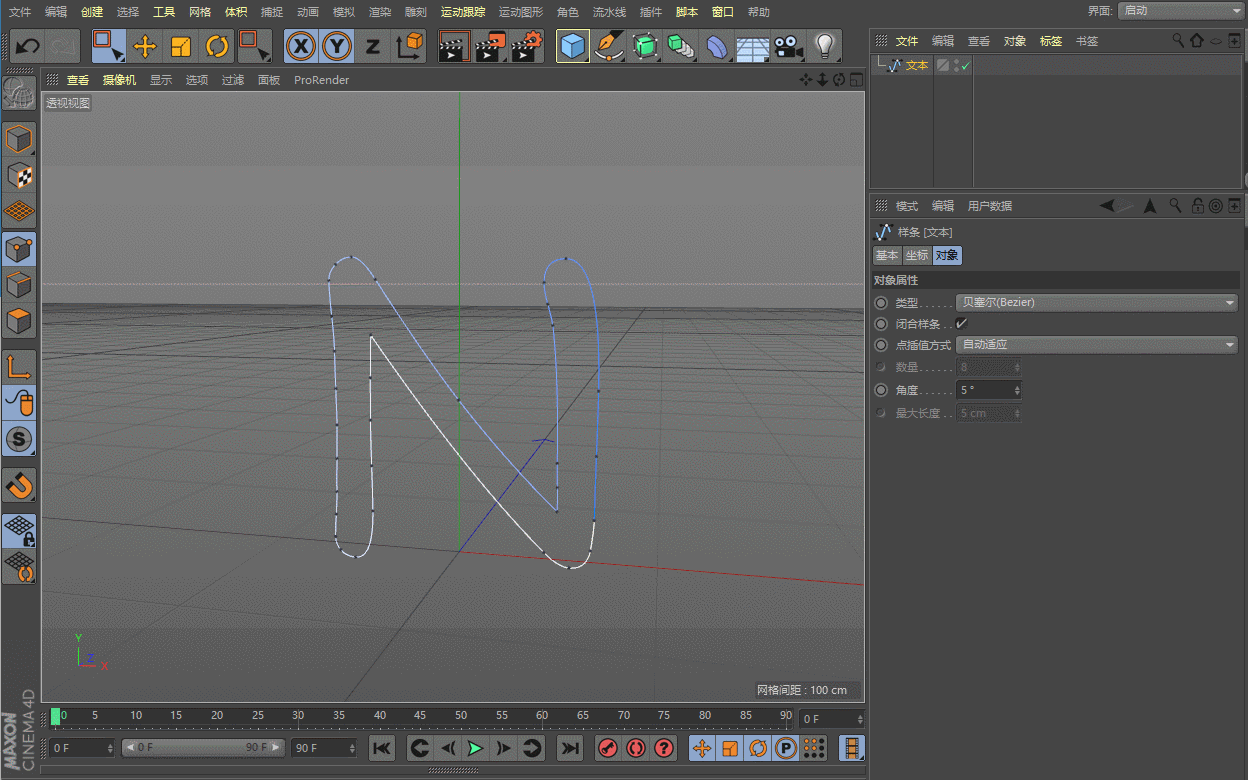Open the 渲染 menu

point(379,12)
